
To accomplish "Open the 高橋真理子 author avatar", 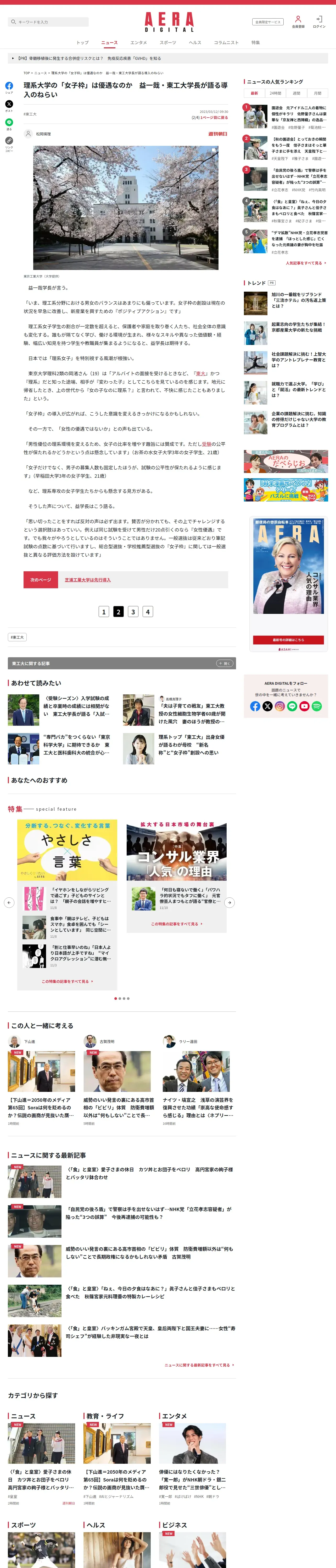I will tap(162, 699).
